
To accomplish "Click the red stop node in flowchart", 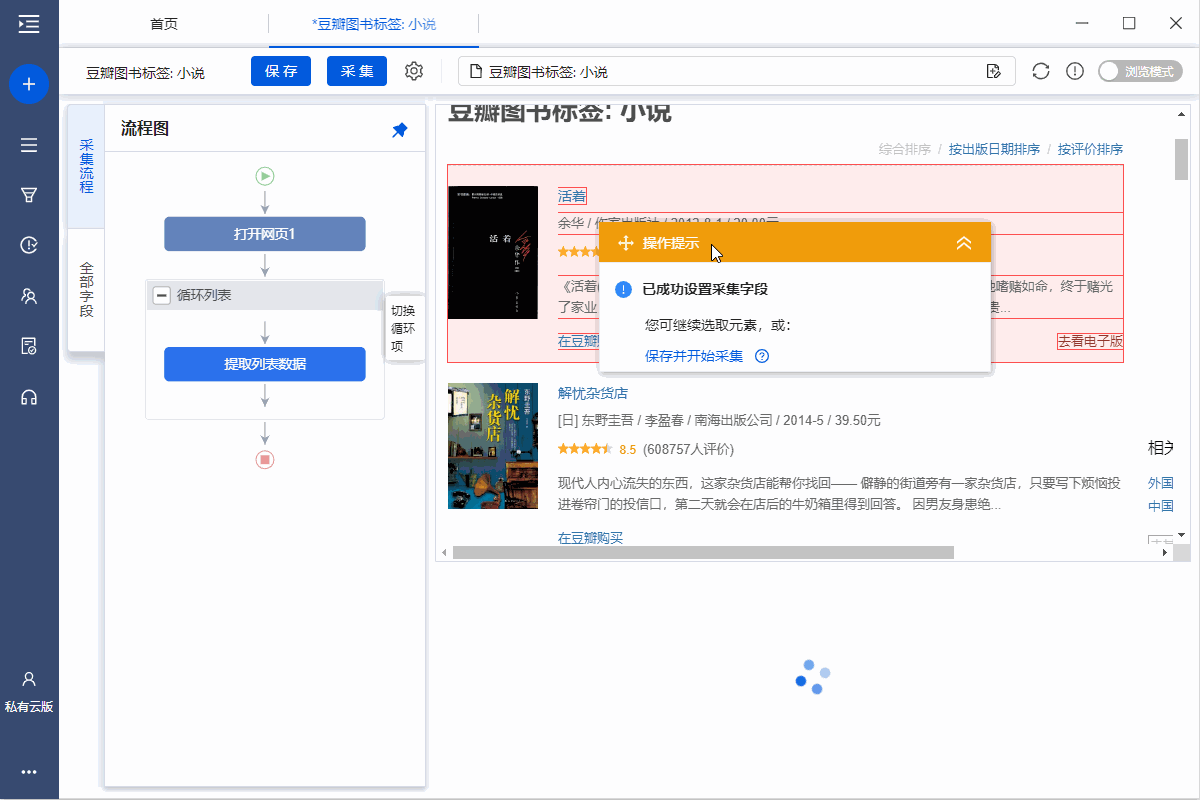I will pos(265,460).
